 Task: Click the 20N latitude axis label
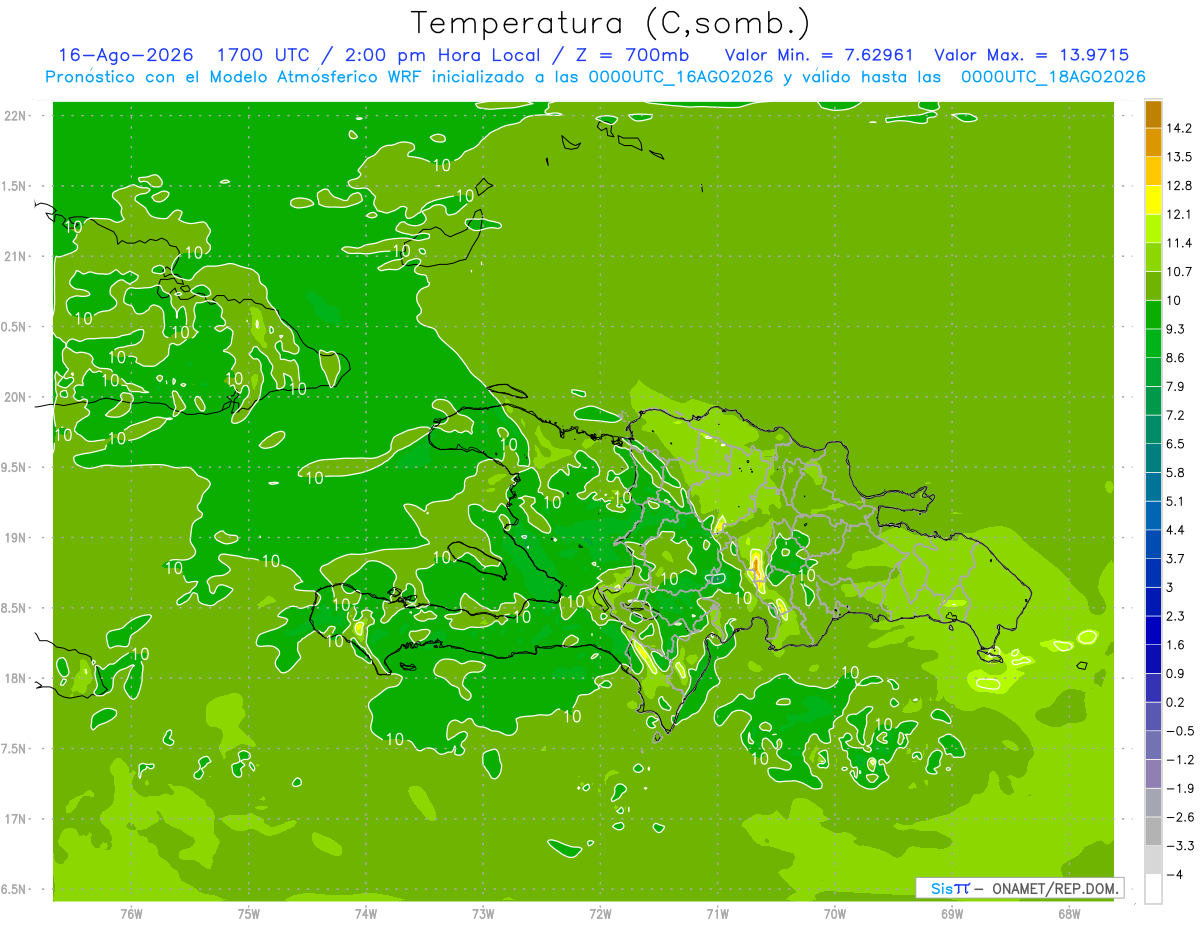click(x=15, y=397)
